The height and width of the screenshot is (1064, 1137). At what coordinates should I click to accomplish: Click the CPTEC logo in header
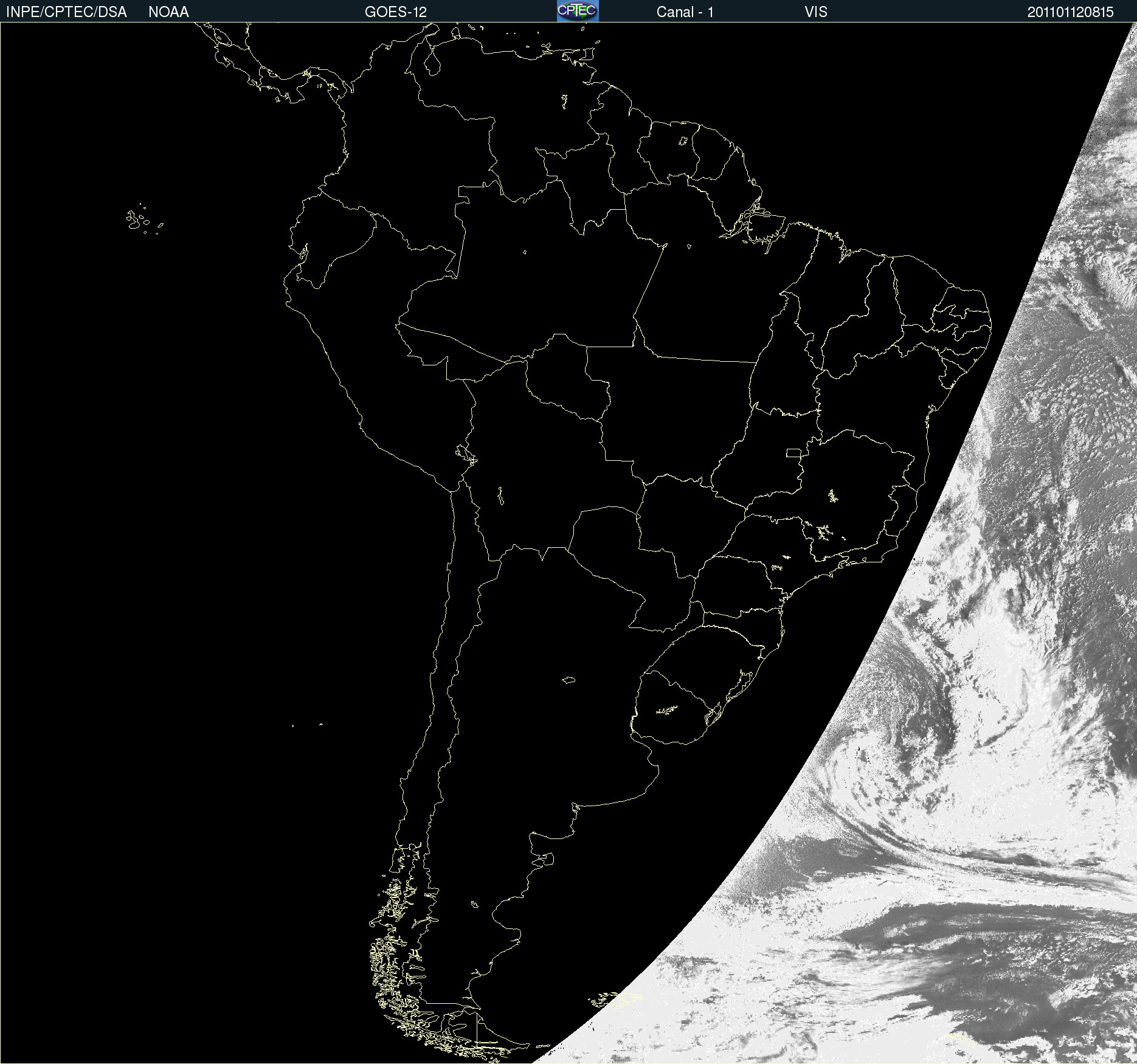click(578, 11)
